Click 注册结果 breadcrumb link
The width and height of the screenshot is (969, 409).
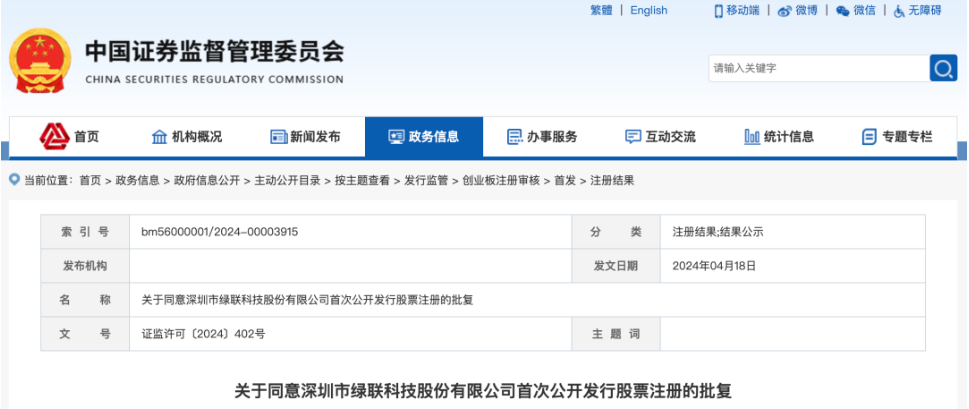pyautogui.click(x=612, y=181)
